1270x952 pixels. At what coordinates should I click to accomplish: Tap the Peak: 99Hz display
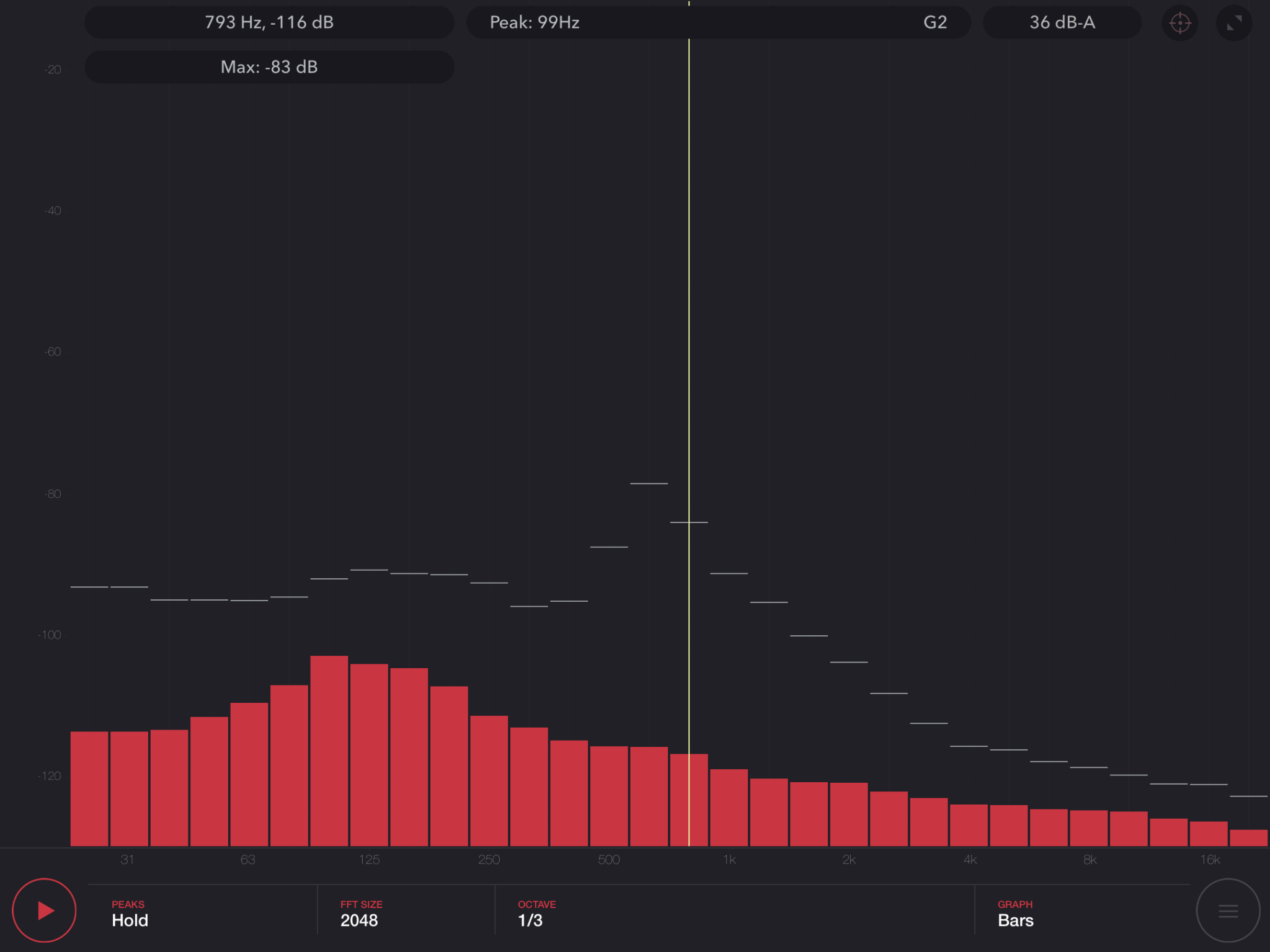tap(535, 22)
